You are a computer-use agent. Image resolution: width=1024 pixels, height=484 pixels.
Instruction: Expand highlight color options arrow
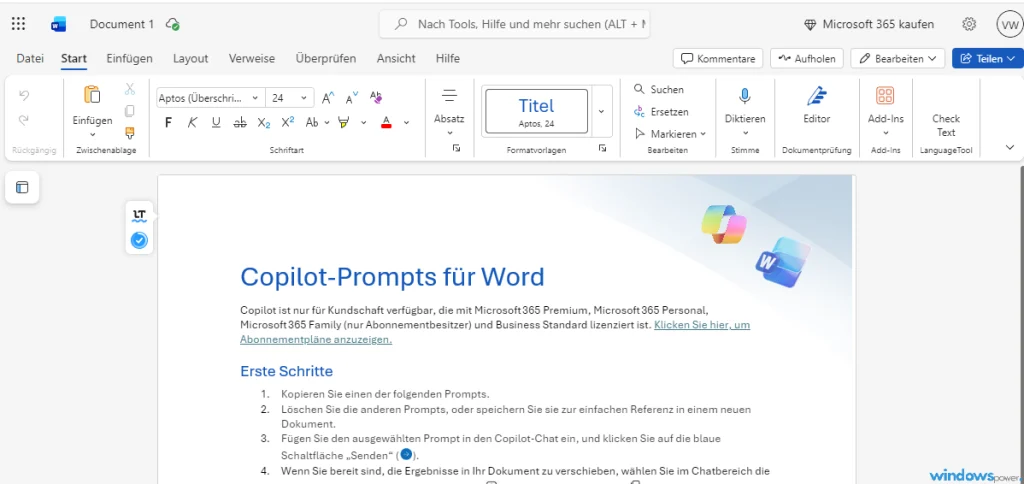364,122
